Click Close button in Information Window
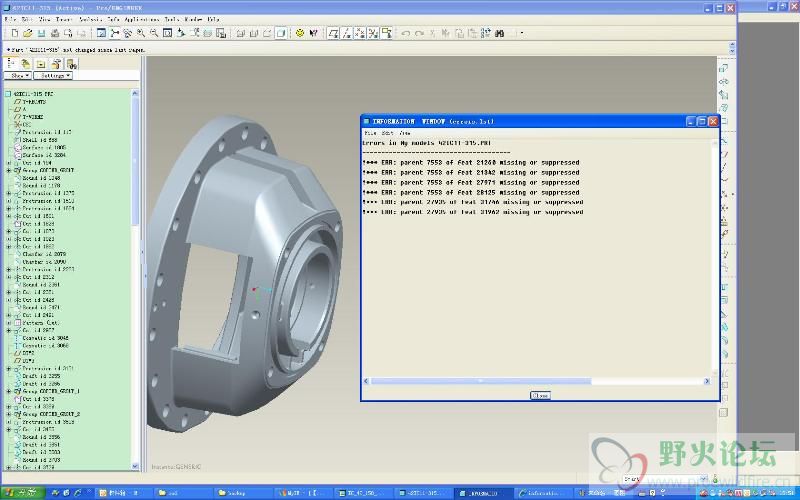Image resolution: width=800 pixels, height=500 pixels. (540, 395)
